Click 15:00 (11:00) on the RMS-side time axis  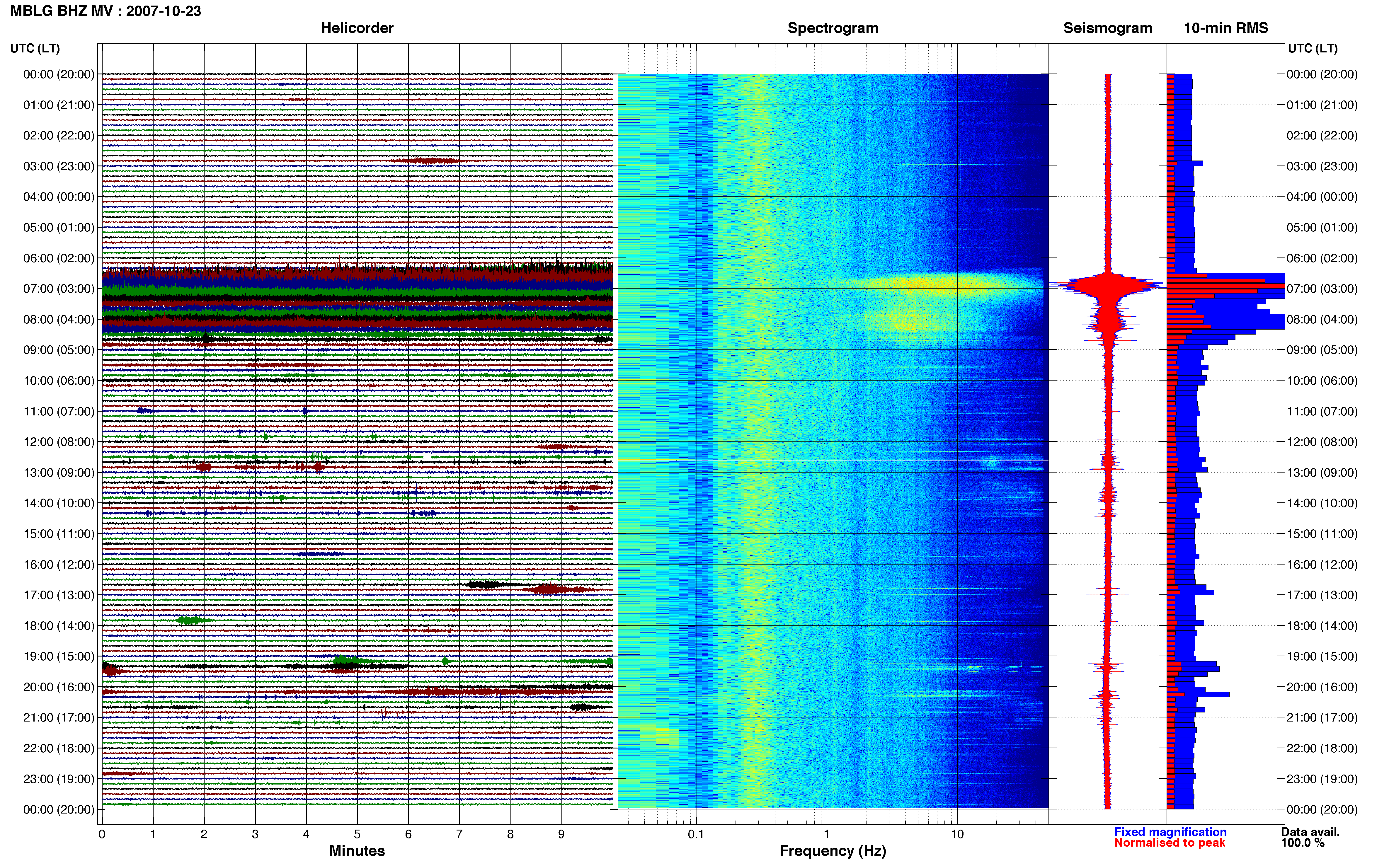[x=1322, y=534]
